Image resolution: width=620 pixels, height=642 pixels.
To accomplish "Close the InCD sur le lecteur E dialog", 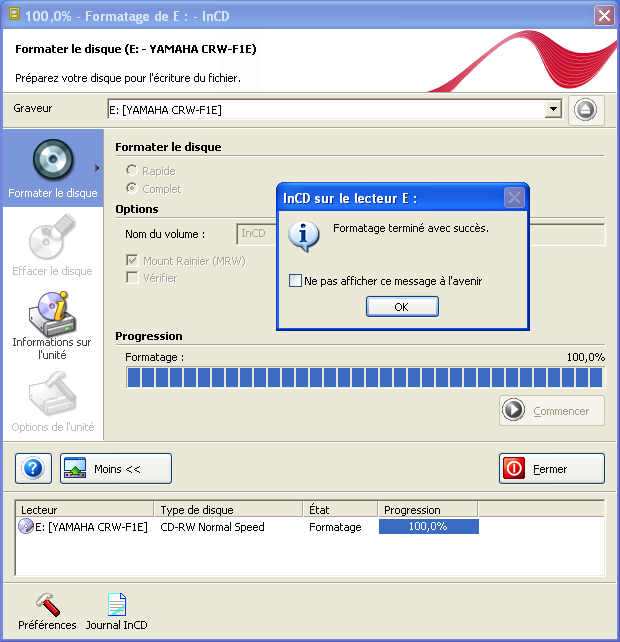I will click(514, 198).
